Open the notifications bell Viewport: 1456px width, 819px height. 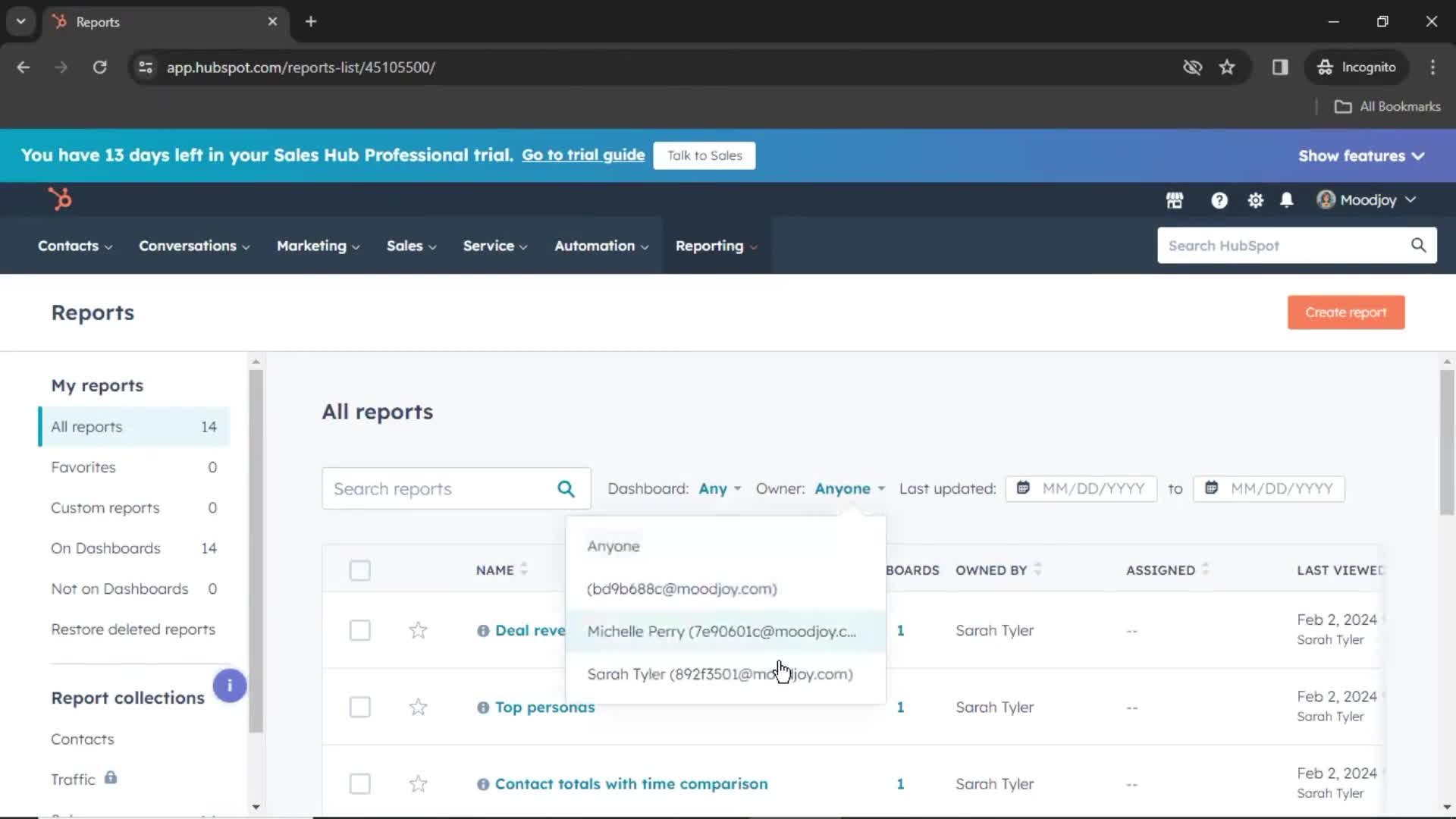point(1287,200)
